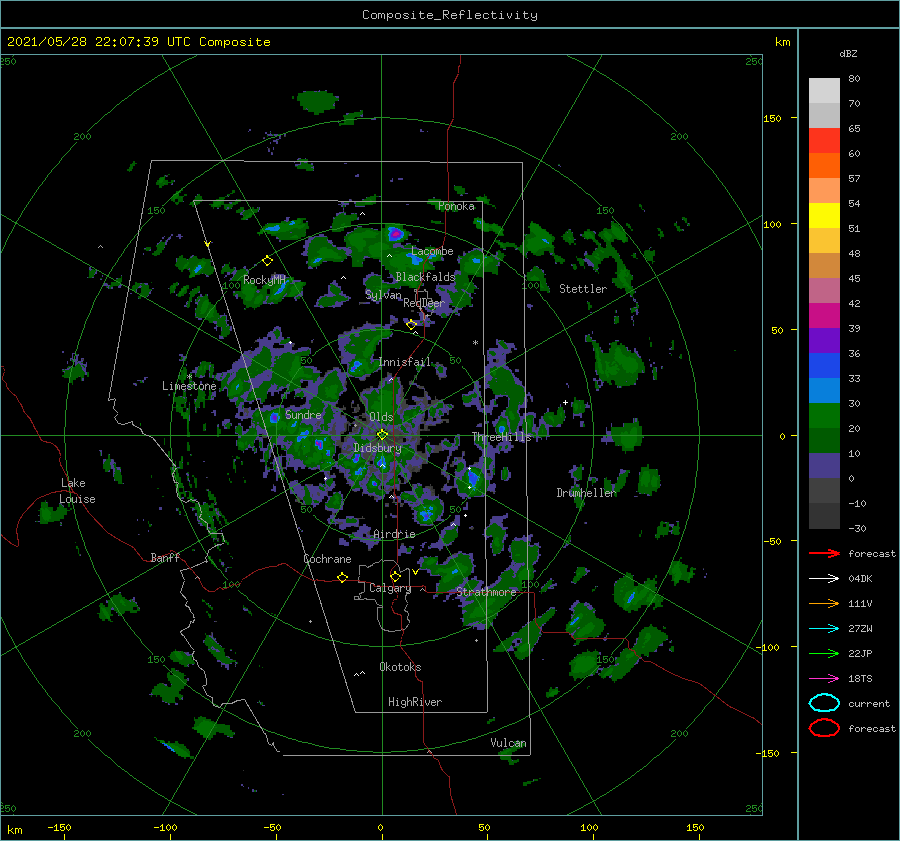Click the Composite_Reflectivity title
The width and height of the screenshot is (900, 841).
tap(450, 15)
